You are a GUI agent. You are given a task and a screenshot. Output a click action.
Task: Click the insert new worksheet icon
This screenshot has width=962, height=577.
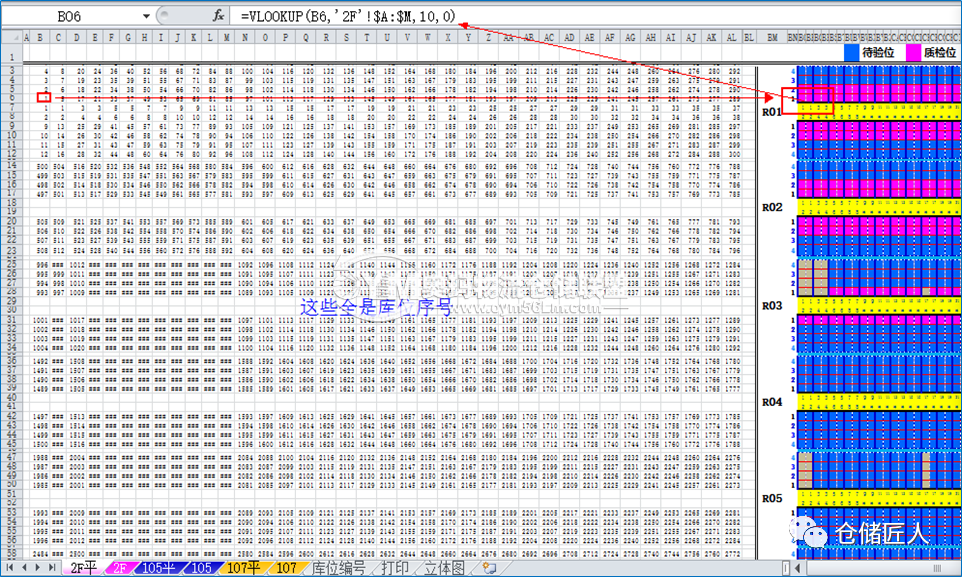coord(488,568)
